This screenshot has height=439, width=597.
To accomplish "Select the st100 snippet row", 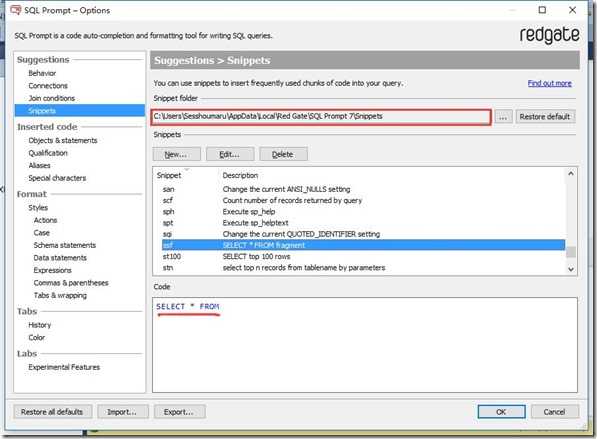I will tap(364, 257).
